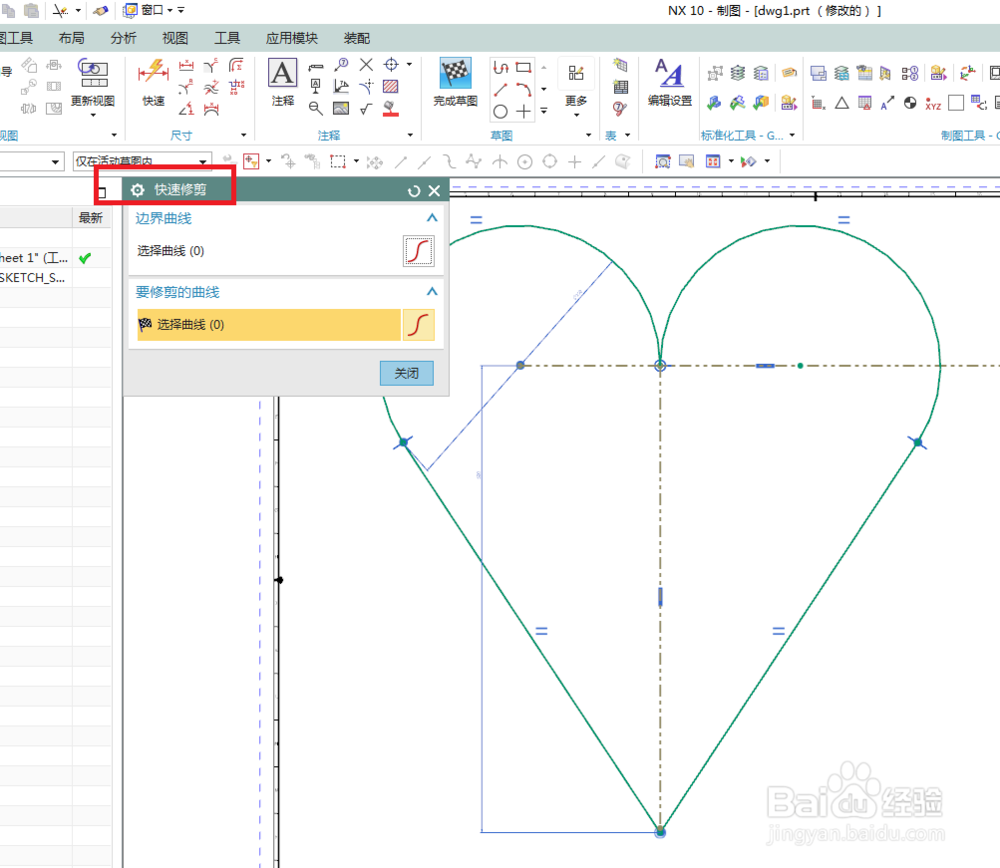Expand the Dimension (尺寸) group options arrow
This screenshot has height=868, width=1000.
click(244, 135)
